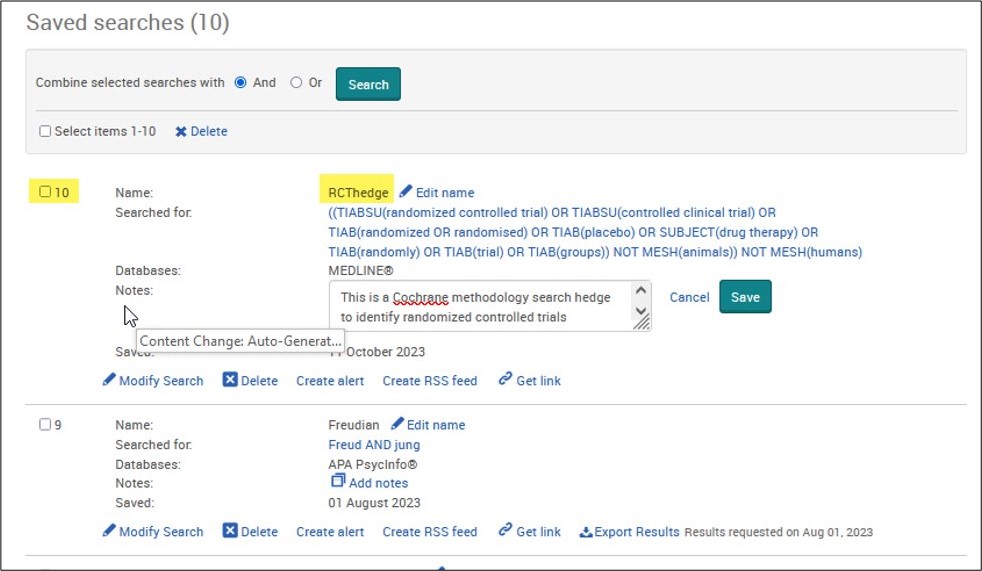The height and width of the screenshot is (571, 982).
Task: Click the Add notes icon for Freudian search
Action: tap(338, 482)
